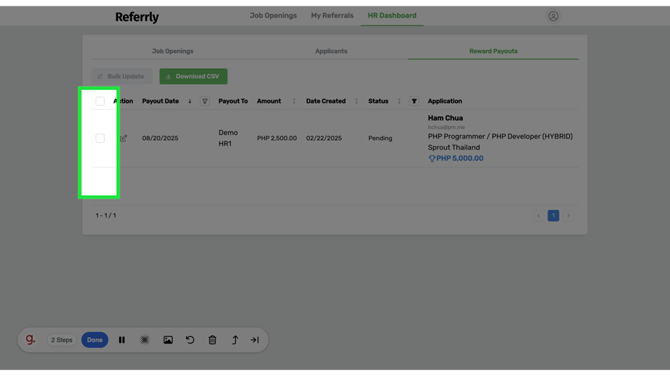Screen dimensions: 670x376
Task: Click the trash delete icon in recorder toolbar
Action: [212, 340]
